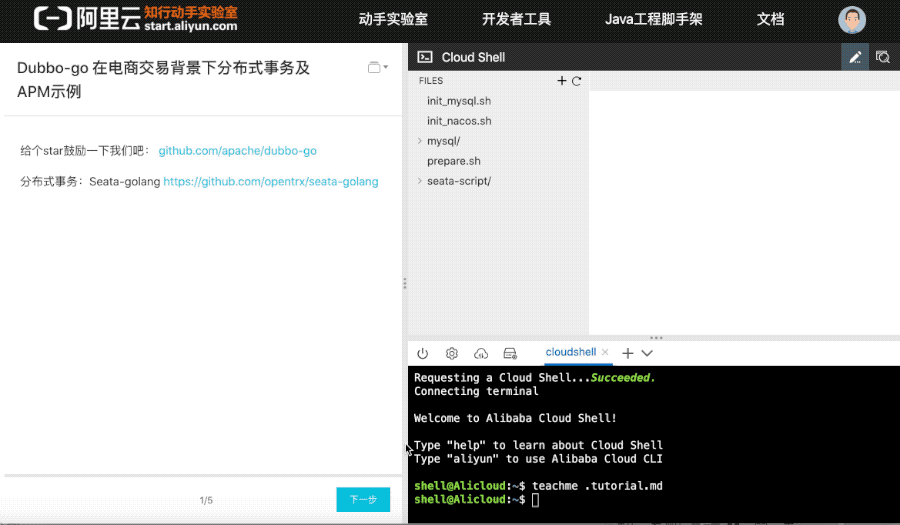The height and width of the screenshot is (525, 900).
Task: Click the storage mount icon in terminal toolbar
Action: point(510,353)
